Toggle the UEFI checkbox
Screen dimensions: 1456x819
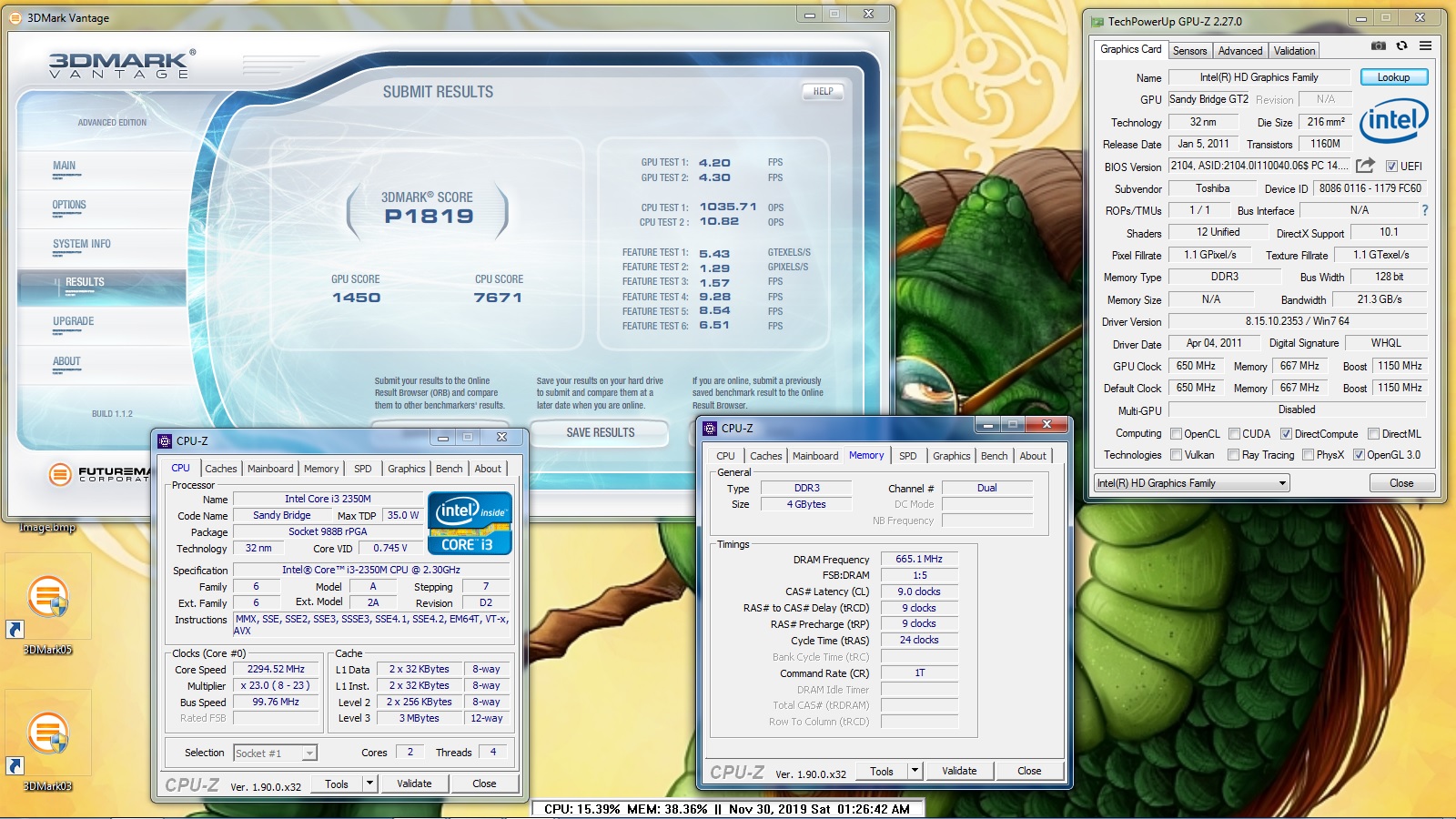tap(1391, 167)
